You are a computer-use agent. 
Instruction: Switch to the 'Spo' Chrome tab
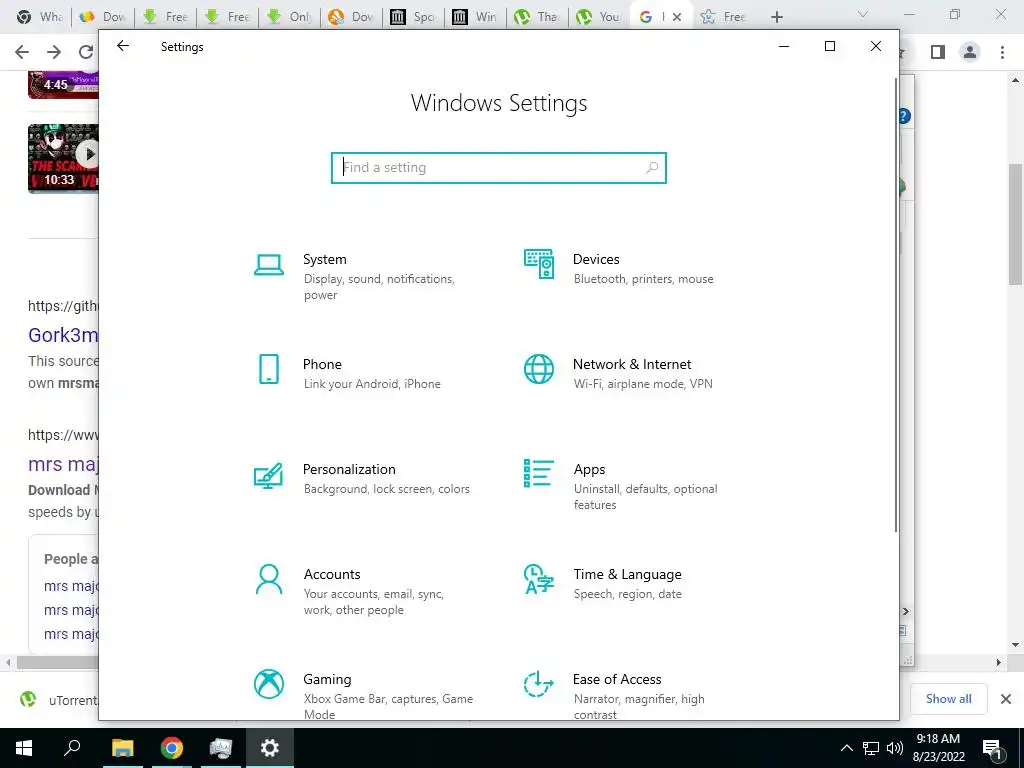[x=412, y=17]
